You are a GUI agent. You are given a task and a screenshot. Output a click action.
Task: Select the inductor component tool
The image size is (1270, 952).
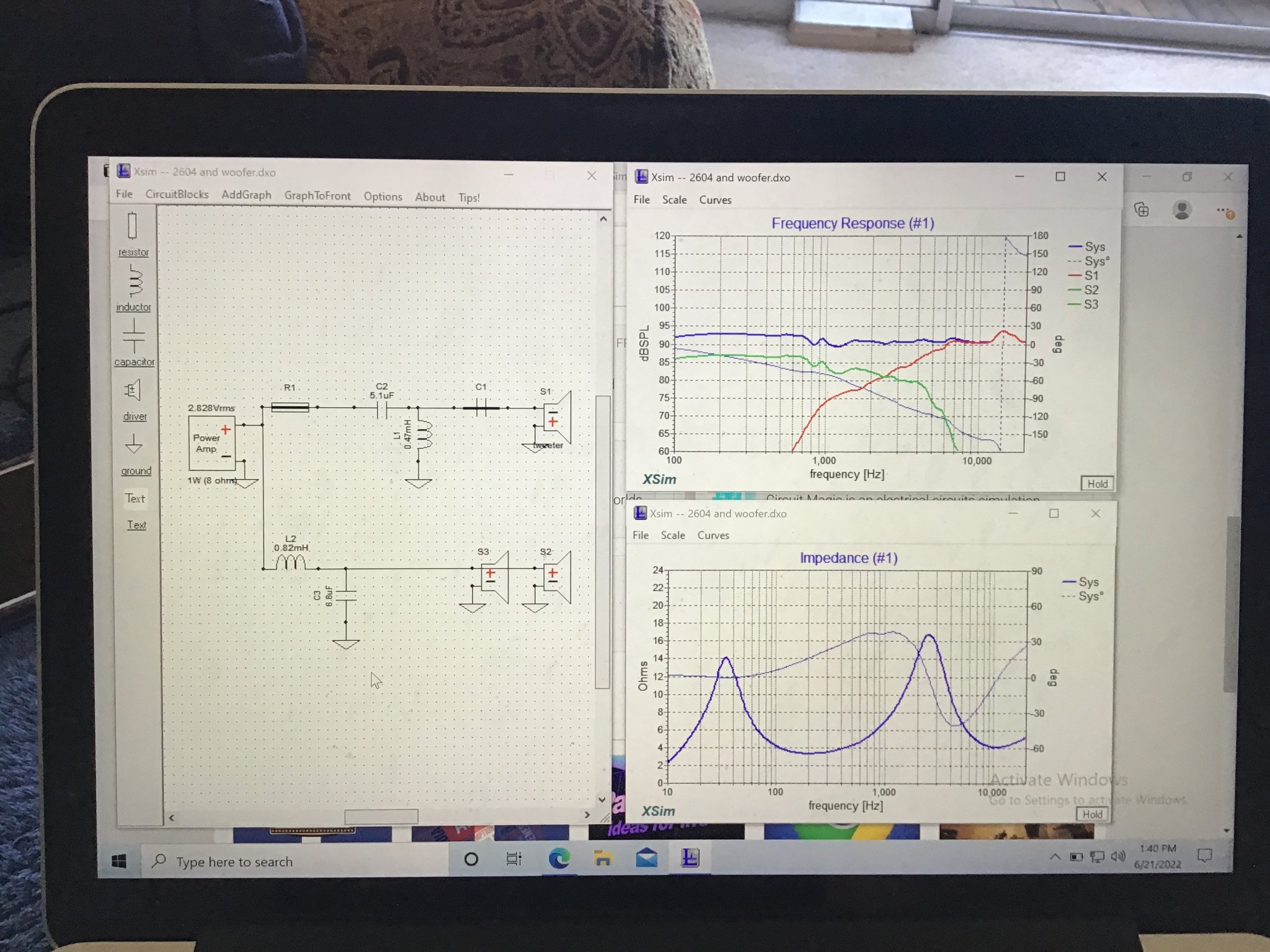click(133, 288)
